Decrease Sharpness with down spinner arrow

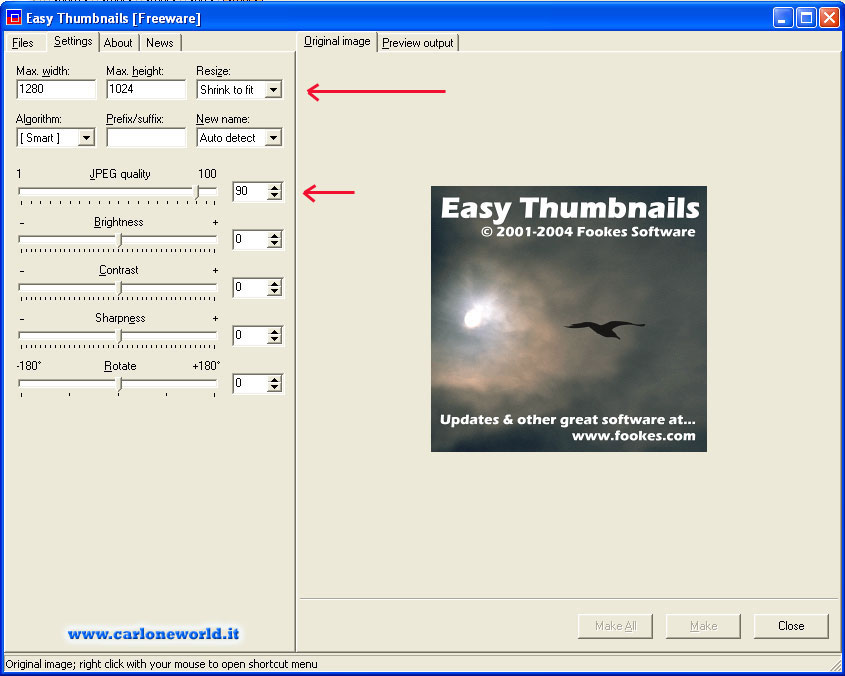(275, 339)
